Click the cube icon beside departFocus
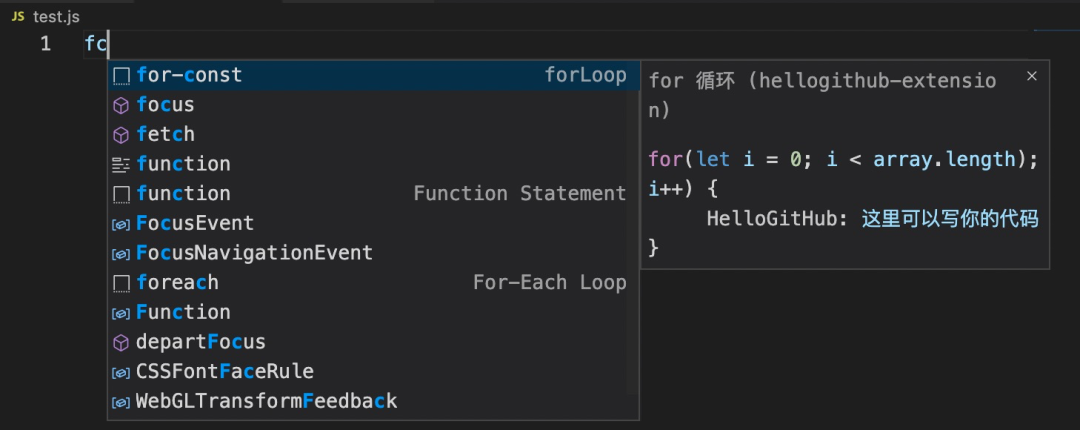Screen dimensions: 1080x430 [121, 343]
